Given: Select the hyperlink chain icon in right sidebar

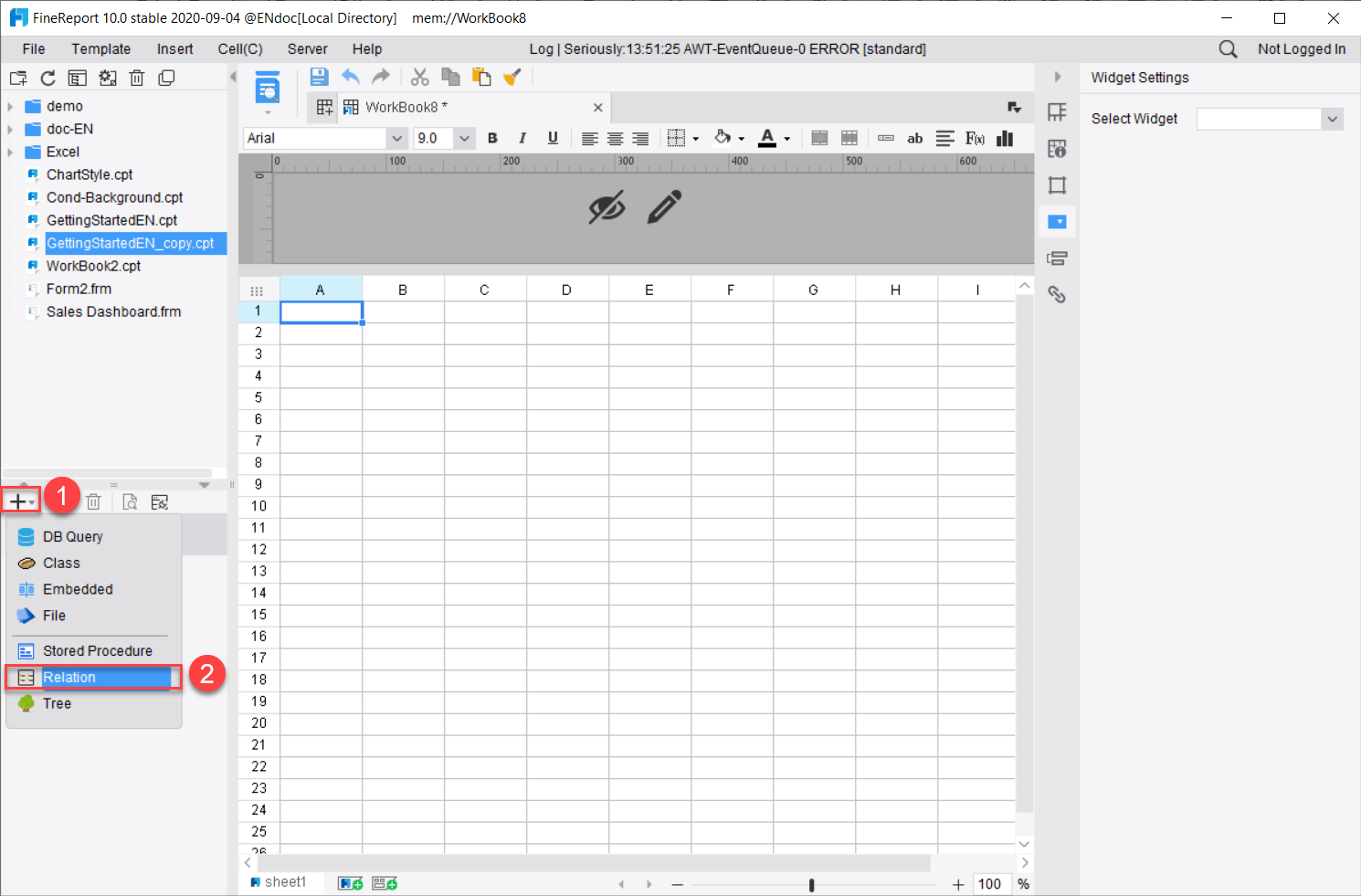Looking at the screenshot, I should pos(1057,294).
